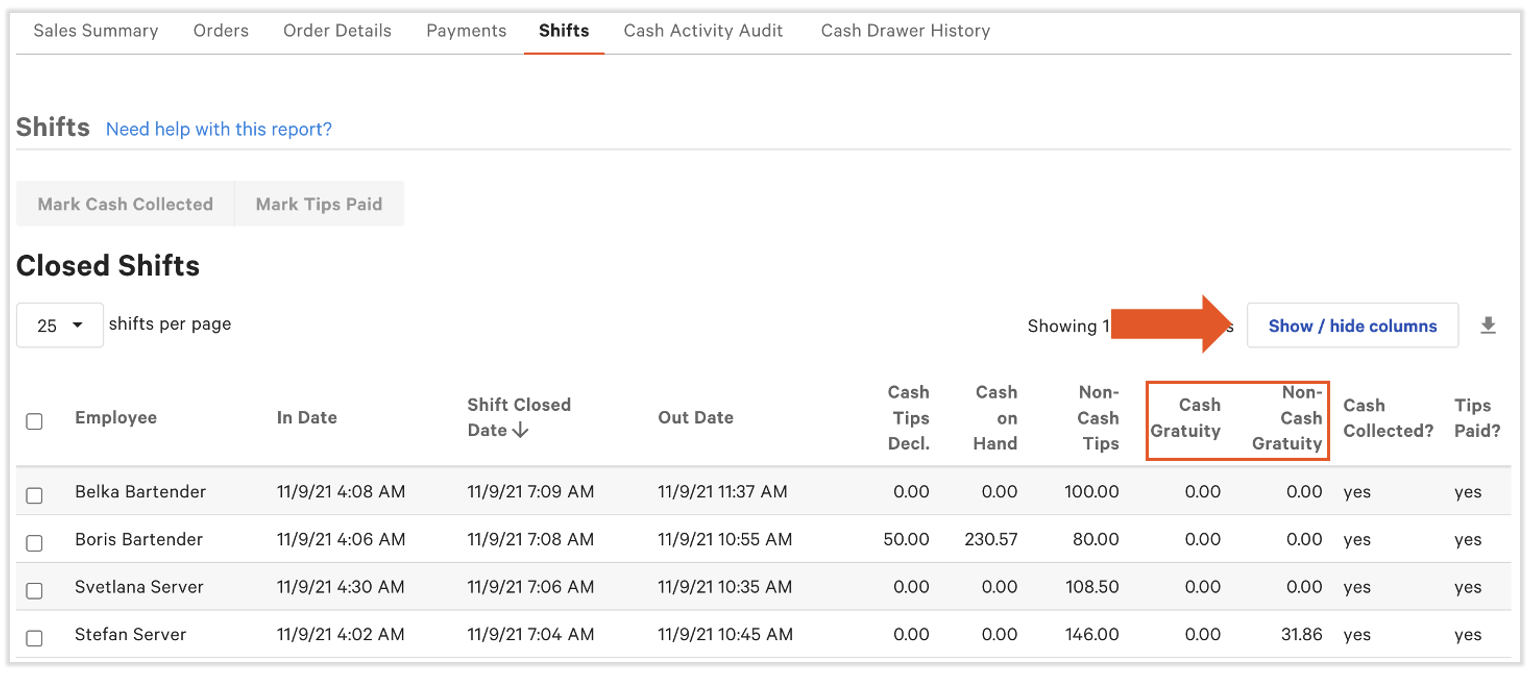Check the Belka Bartender row checkbox
The height and width of the screenshot is (676, 1534).
(x=34, y=495)
